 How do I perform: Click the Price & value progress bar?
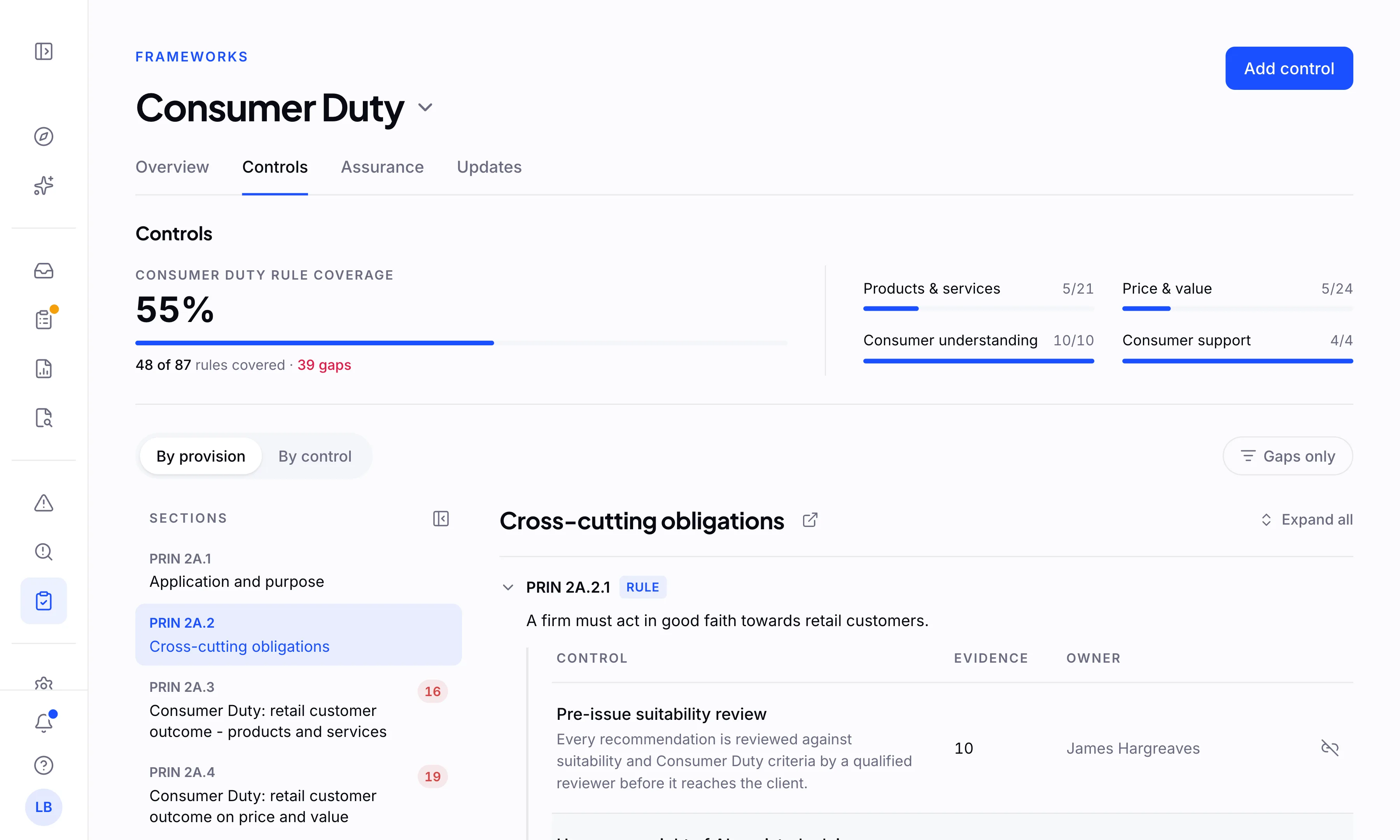(x=1237, y=308)
